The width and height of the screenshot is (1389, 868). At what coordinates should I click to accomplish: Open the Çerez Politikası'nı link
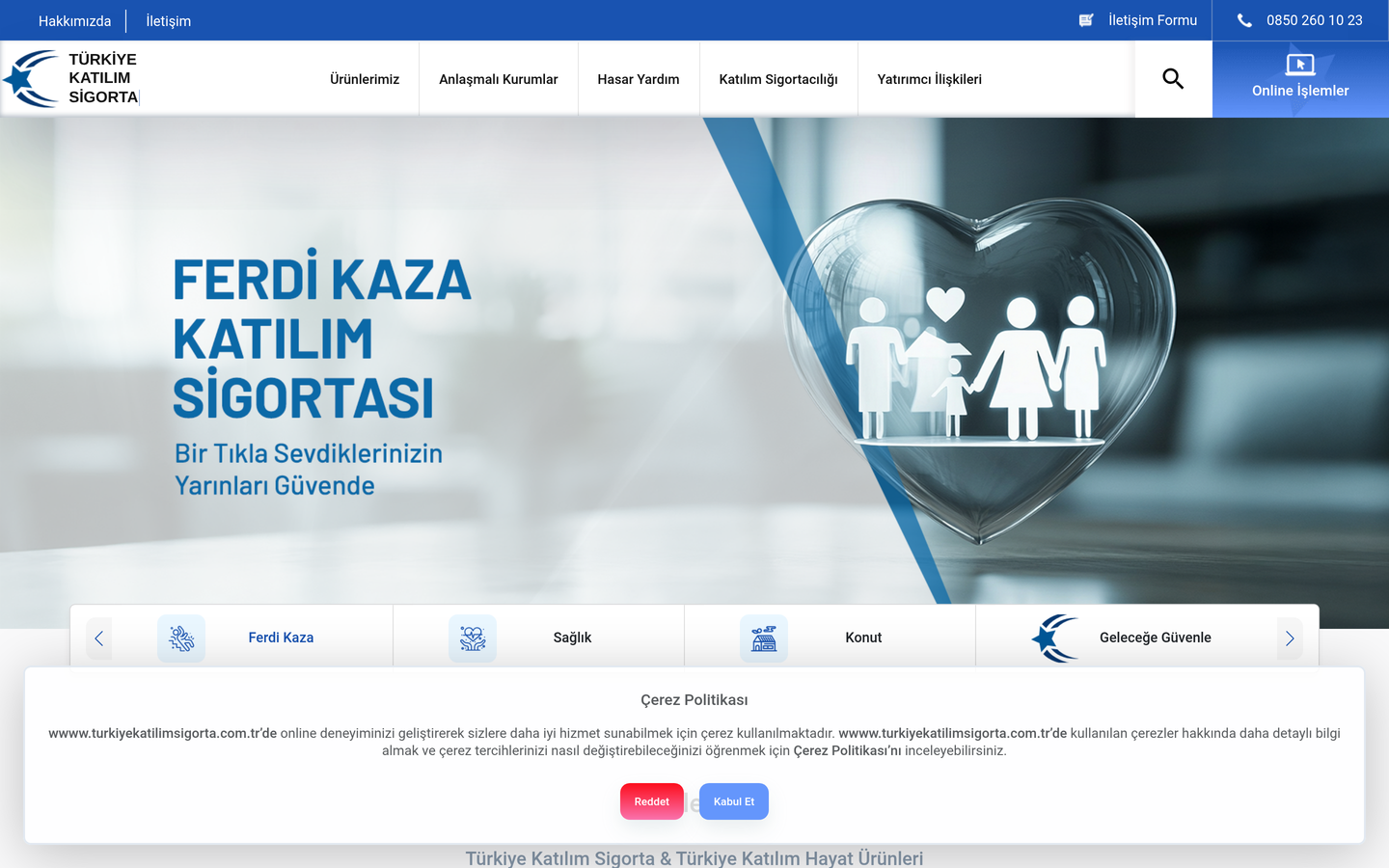pyautogui.click(x=847, y=750)
